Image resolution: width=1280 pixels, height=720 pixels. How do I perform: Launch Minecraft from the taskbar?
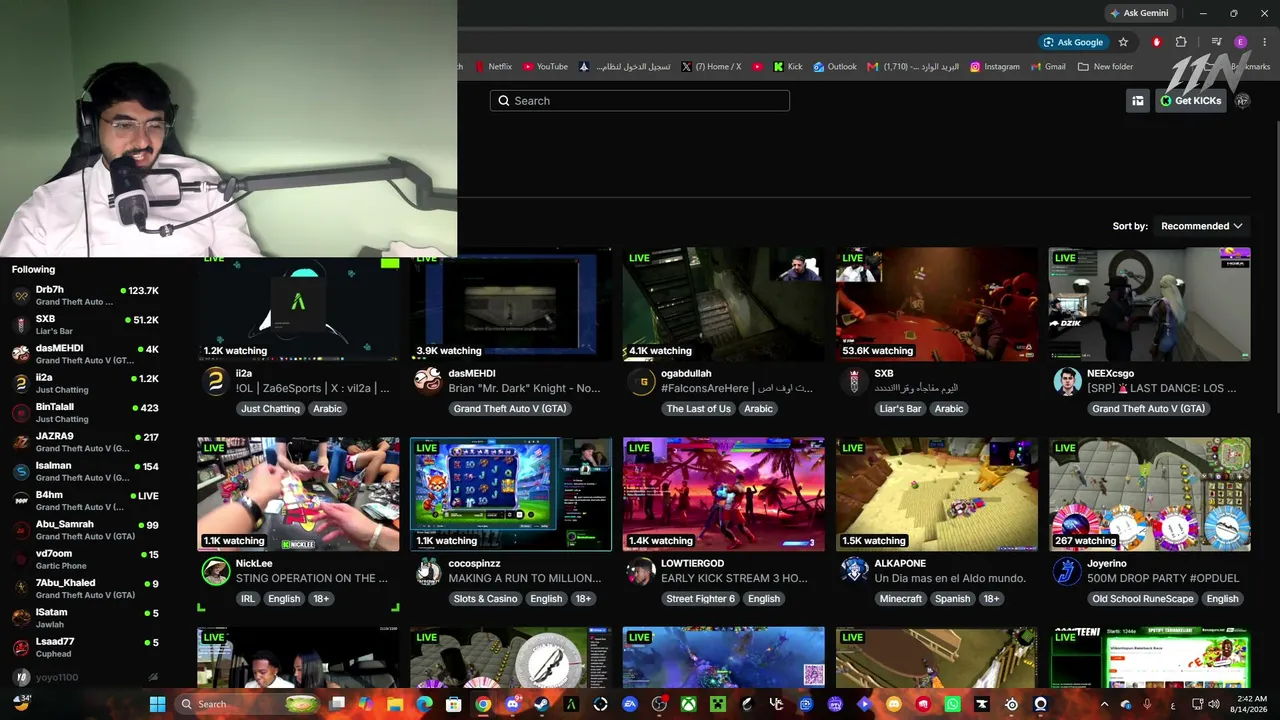point(718,704)
